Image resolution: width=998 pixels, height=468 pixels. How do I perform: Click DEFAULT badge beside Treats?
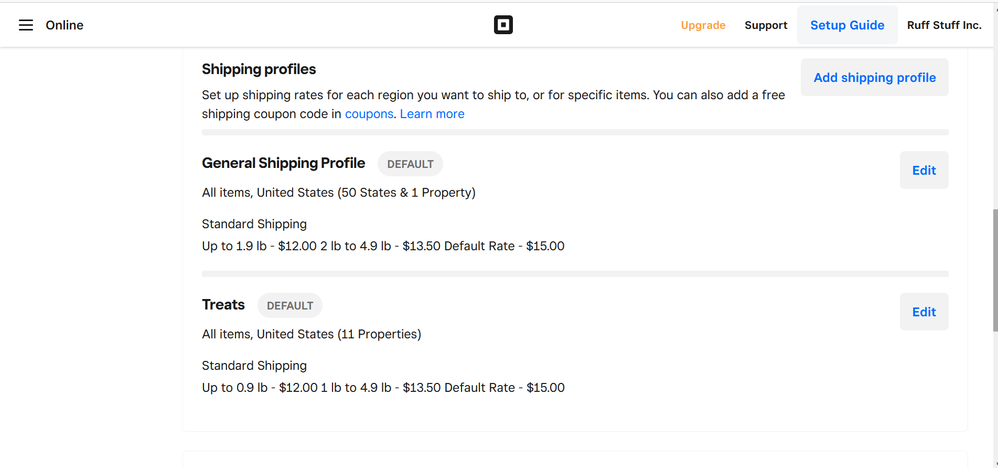coord(290,306)
